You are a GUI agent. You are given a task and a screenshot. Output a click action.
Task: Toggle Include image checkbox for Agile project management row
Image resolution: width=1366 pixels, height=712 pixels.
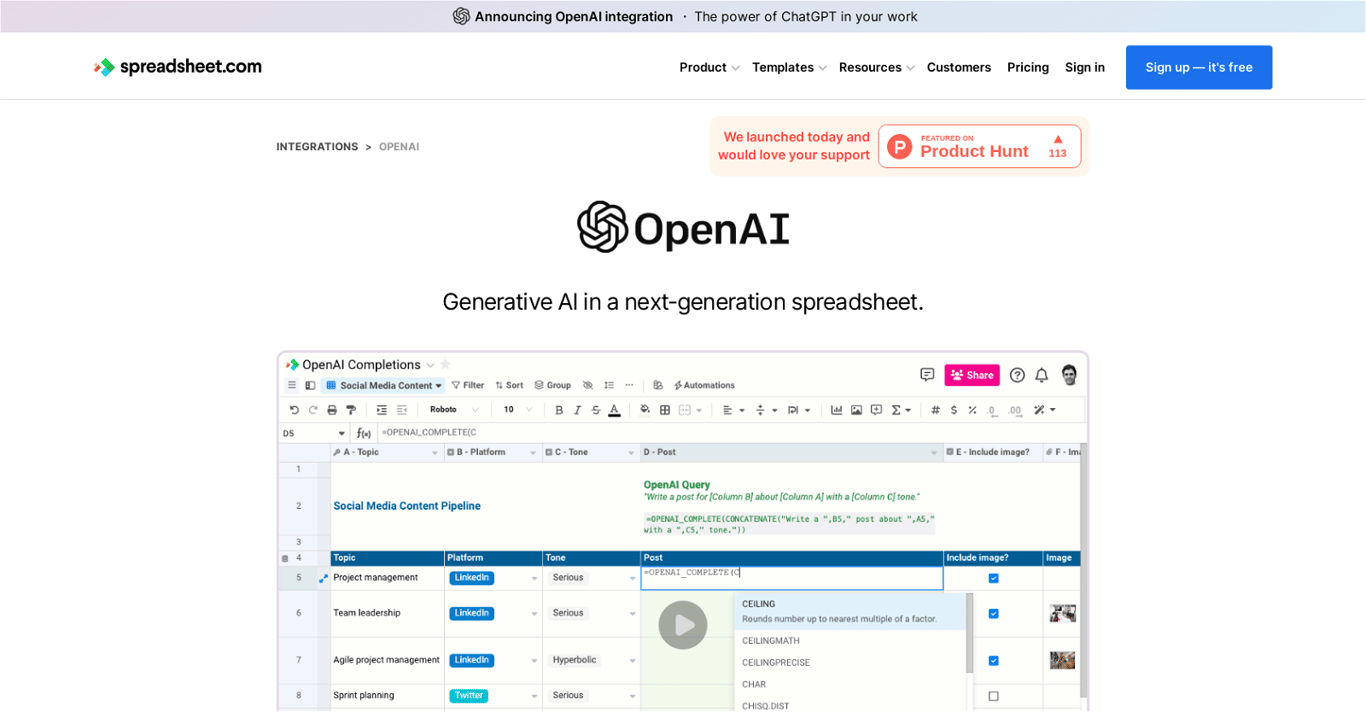pyautogui.click(x=993, y=660)
